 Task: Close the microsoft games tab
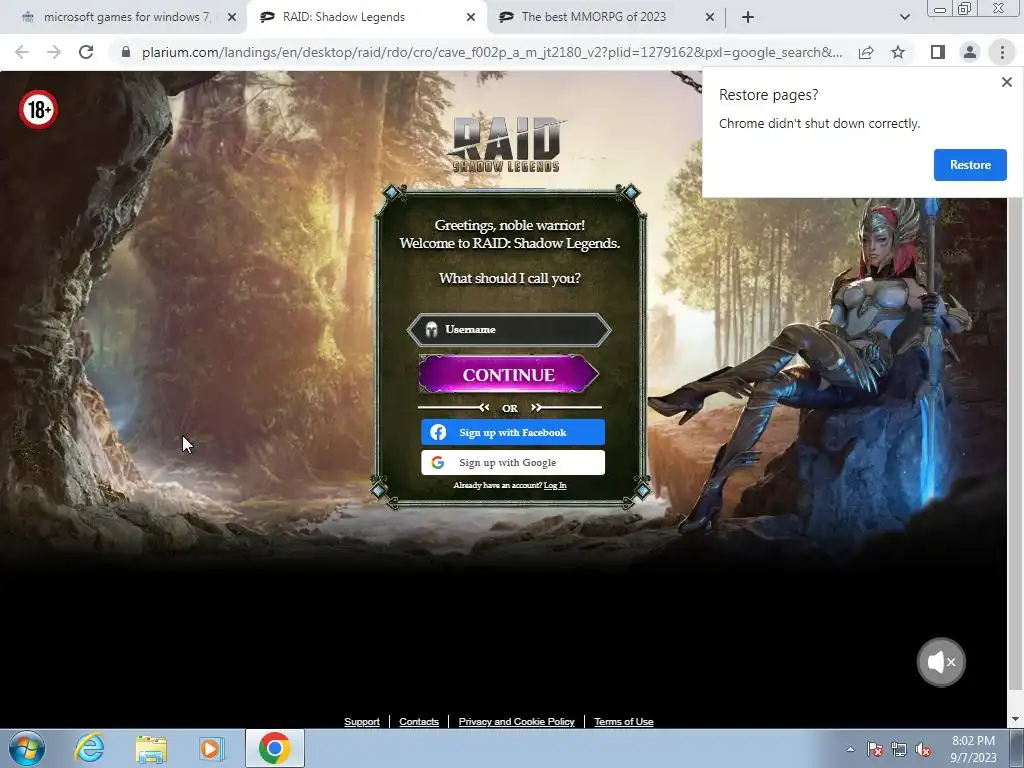click(x=232, y=18)
